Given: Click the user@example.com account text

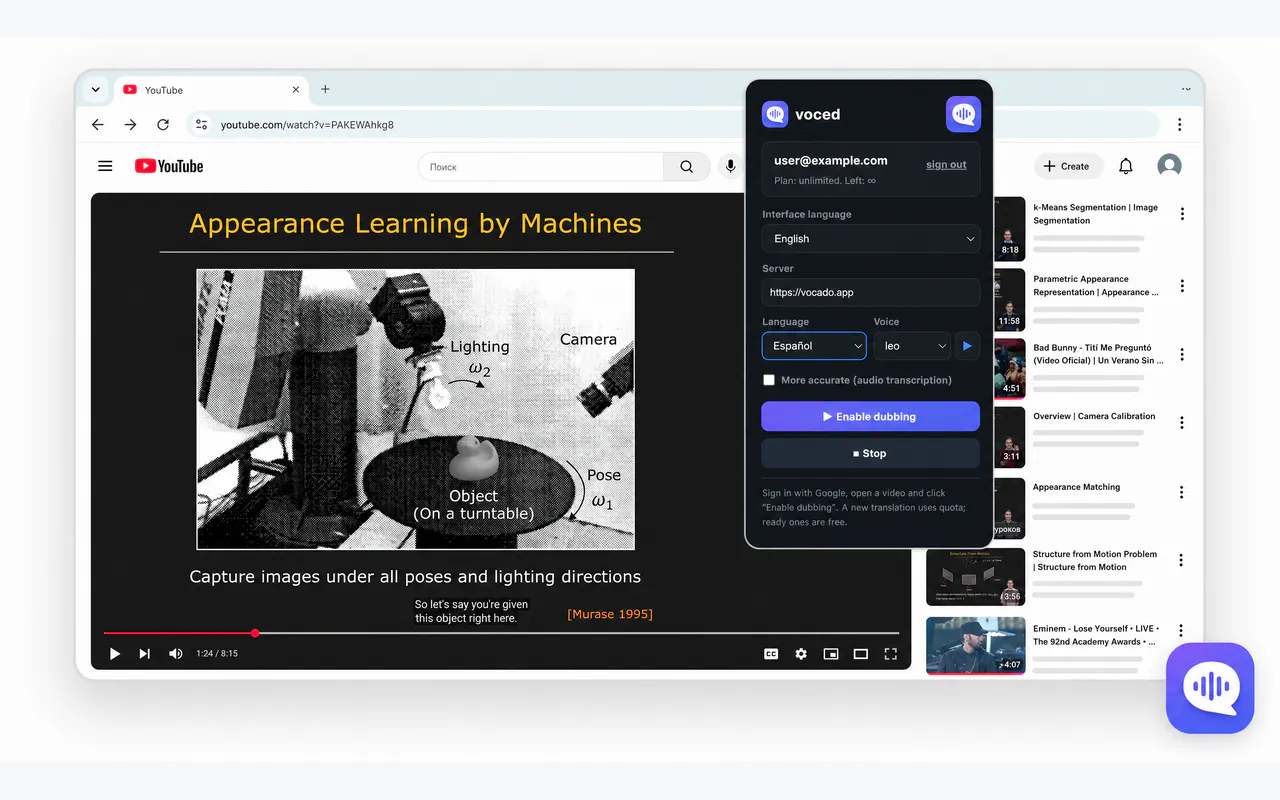Looking at the screenshot, I should [x=831, y=160].
